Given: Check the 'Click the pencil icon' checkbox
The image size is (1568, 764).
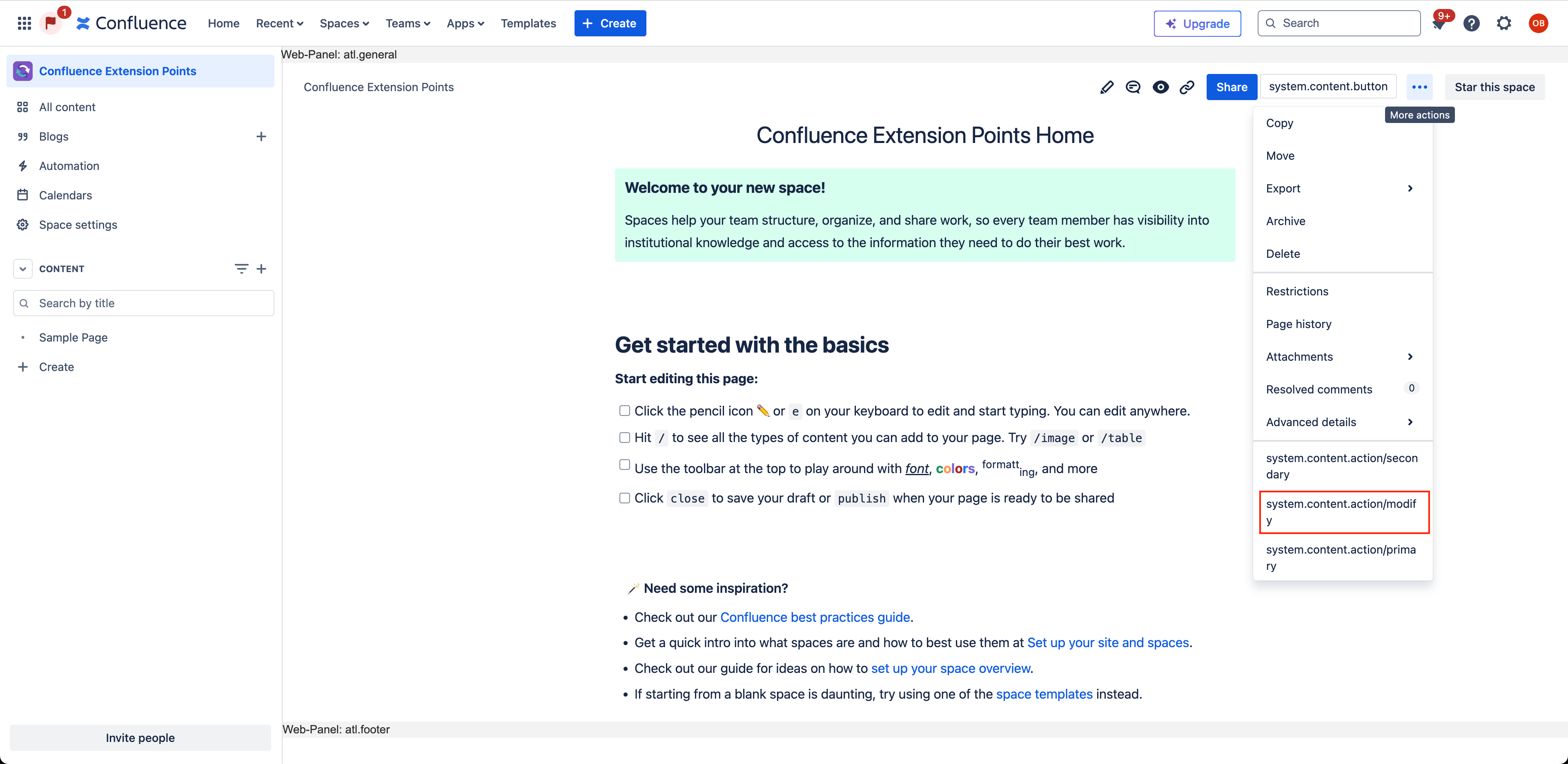Looking at the screenshot, I should pos(624,411).
